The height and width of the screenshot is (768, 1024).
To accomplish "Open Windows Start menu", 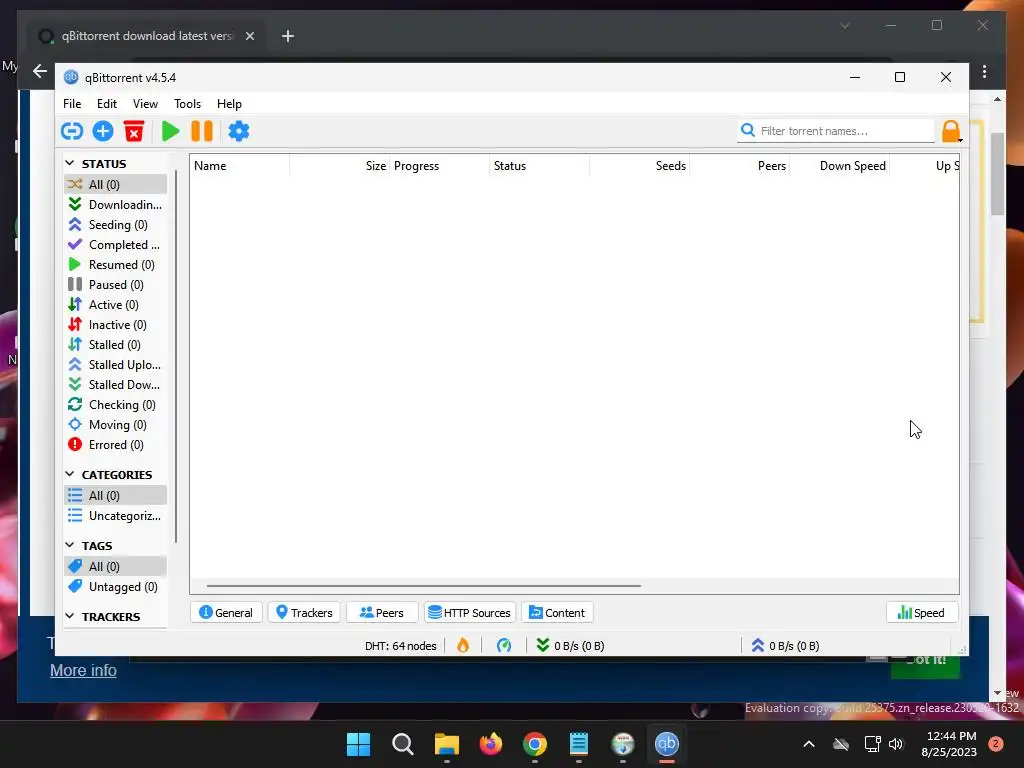I will [x=359, y=744].
